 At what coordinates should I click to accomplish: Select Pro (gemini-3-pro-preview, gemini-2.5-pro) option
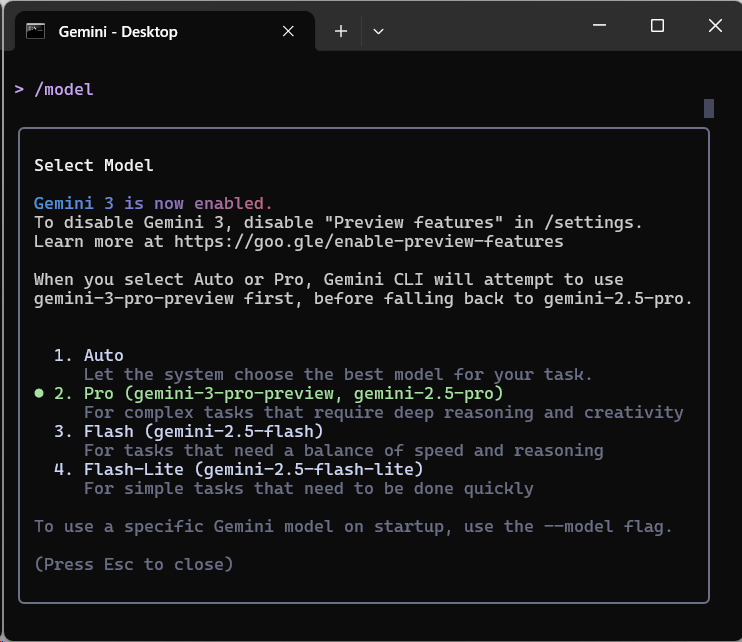(293, 393)
